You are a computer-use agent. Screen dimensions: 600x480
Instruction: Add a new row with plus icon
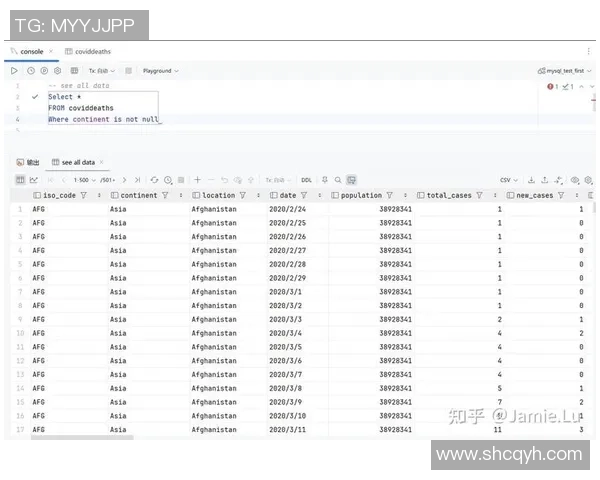(x=198, y=180)
